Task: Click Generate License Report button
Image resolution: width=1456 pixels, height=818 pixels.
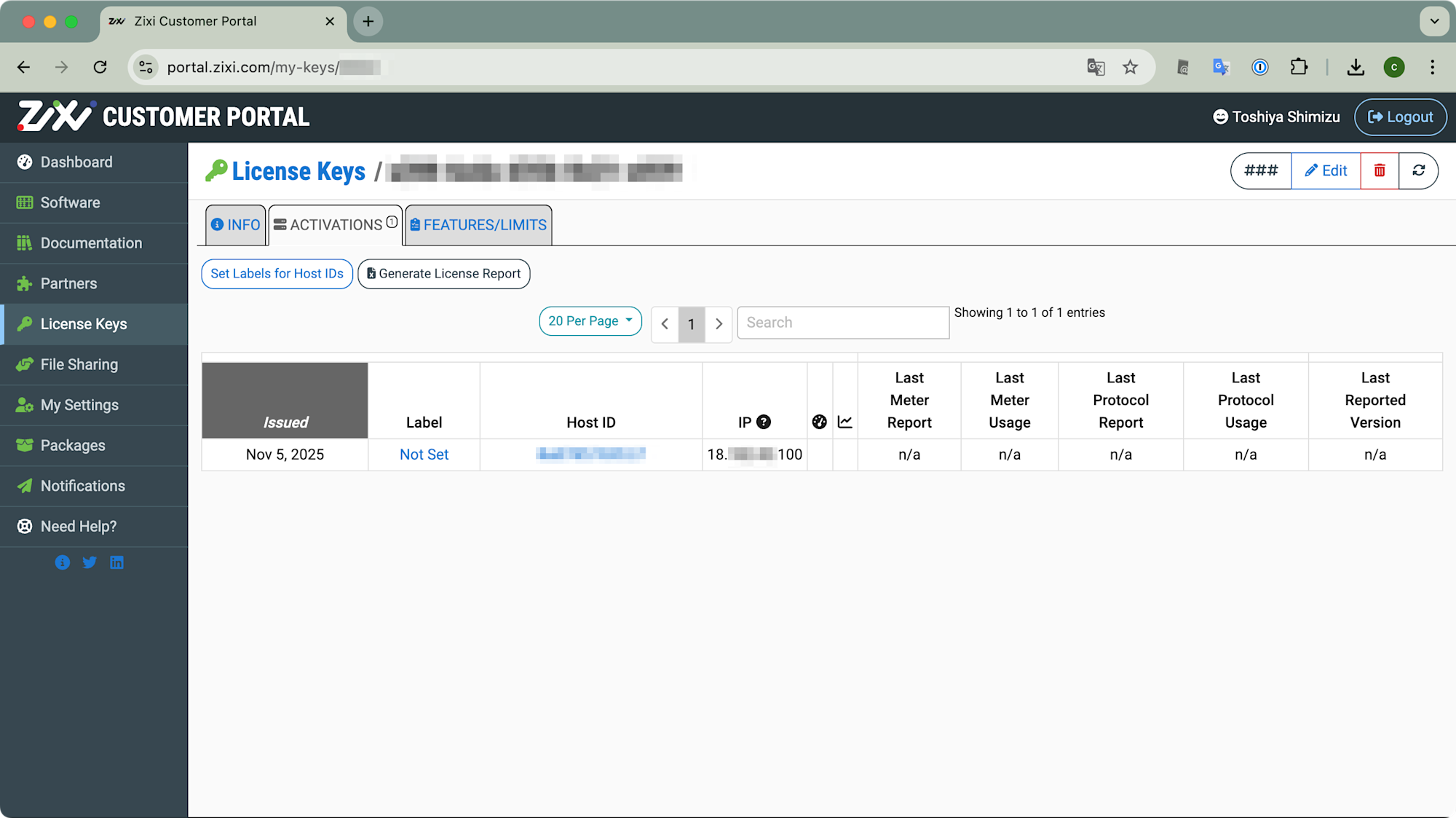Action: 443,274
